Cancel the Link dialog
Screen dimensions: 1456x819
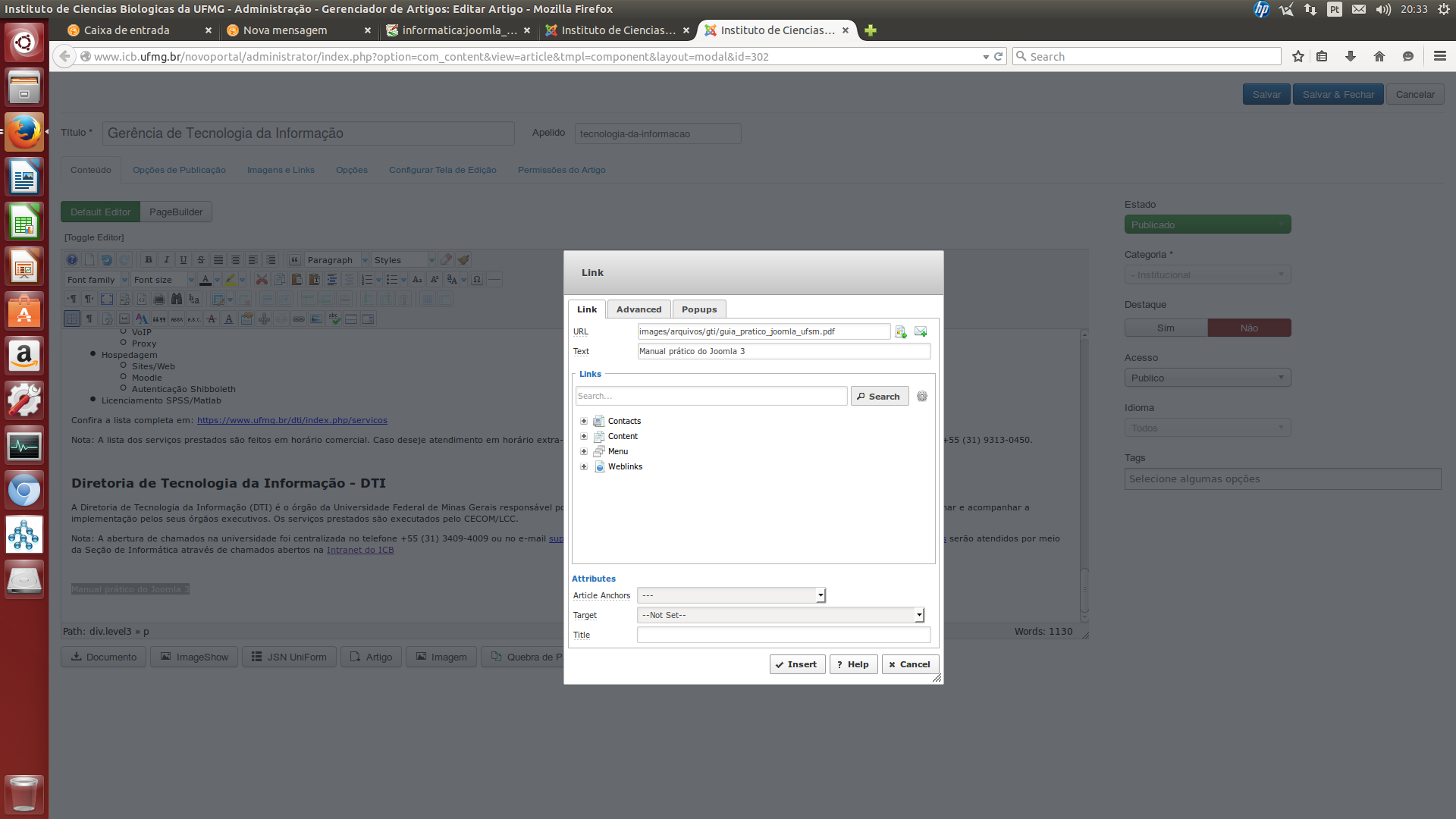click(x=910, y=664)
